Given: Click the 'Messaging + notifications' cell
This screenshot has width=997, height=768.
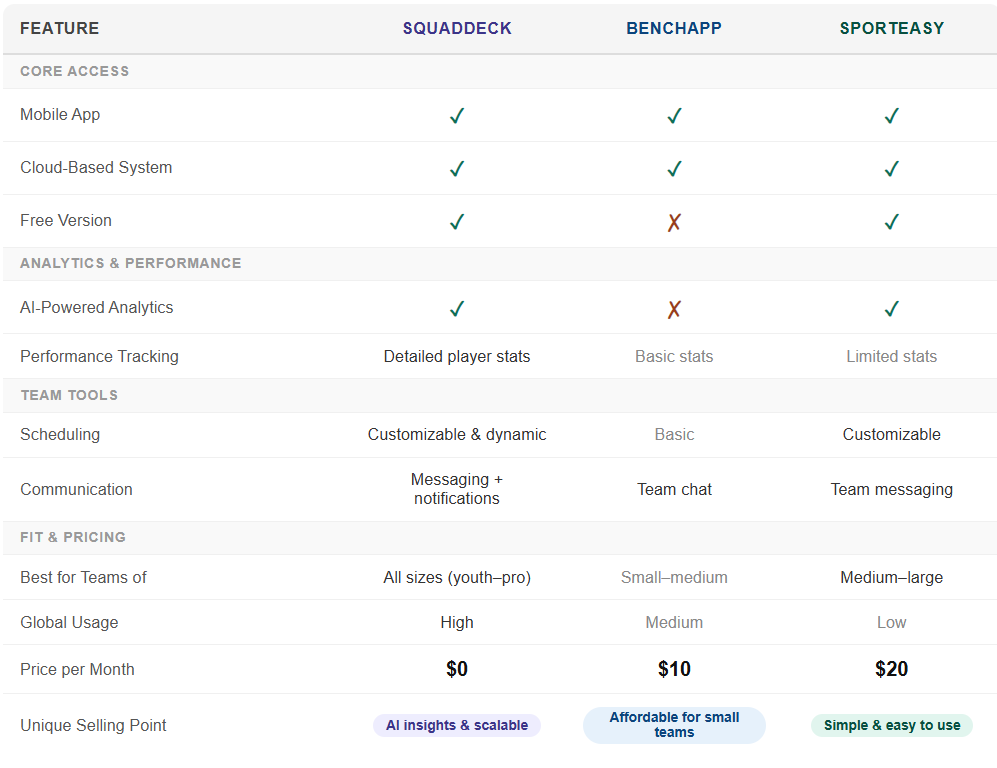Looking at the screenshot, I should 457,489.
